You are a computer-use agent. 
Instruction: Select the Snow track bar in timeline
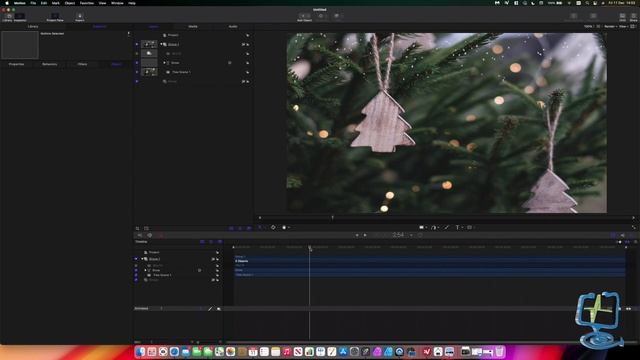pos(430,270)
